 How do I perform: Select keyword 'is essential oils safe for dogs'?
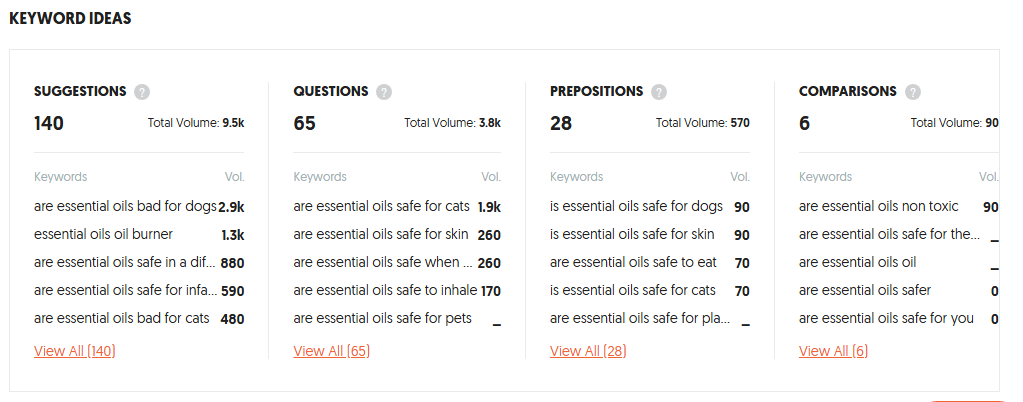[x=636, y=206]
